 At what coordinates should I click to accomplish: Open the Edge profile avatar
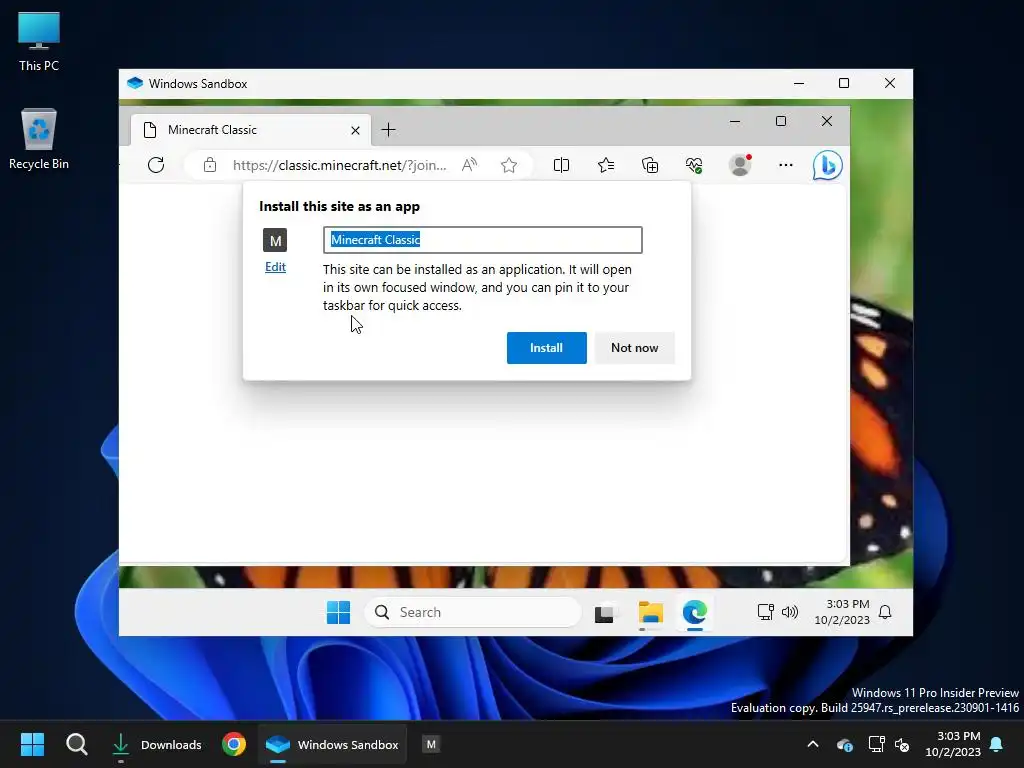coord(740,165)
